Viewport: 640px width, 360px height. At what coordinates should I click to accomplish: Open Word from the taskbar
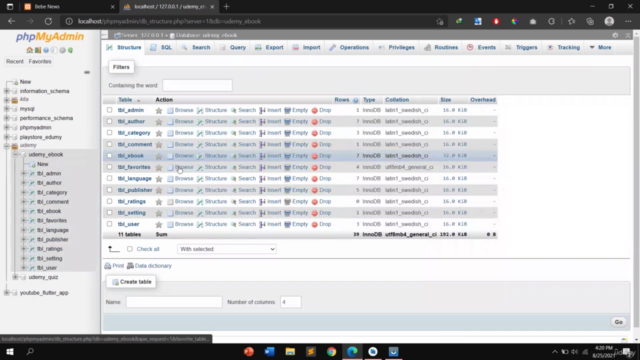269,351
